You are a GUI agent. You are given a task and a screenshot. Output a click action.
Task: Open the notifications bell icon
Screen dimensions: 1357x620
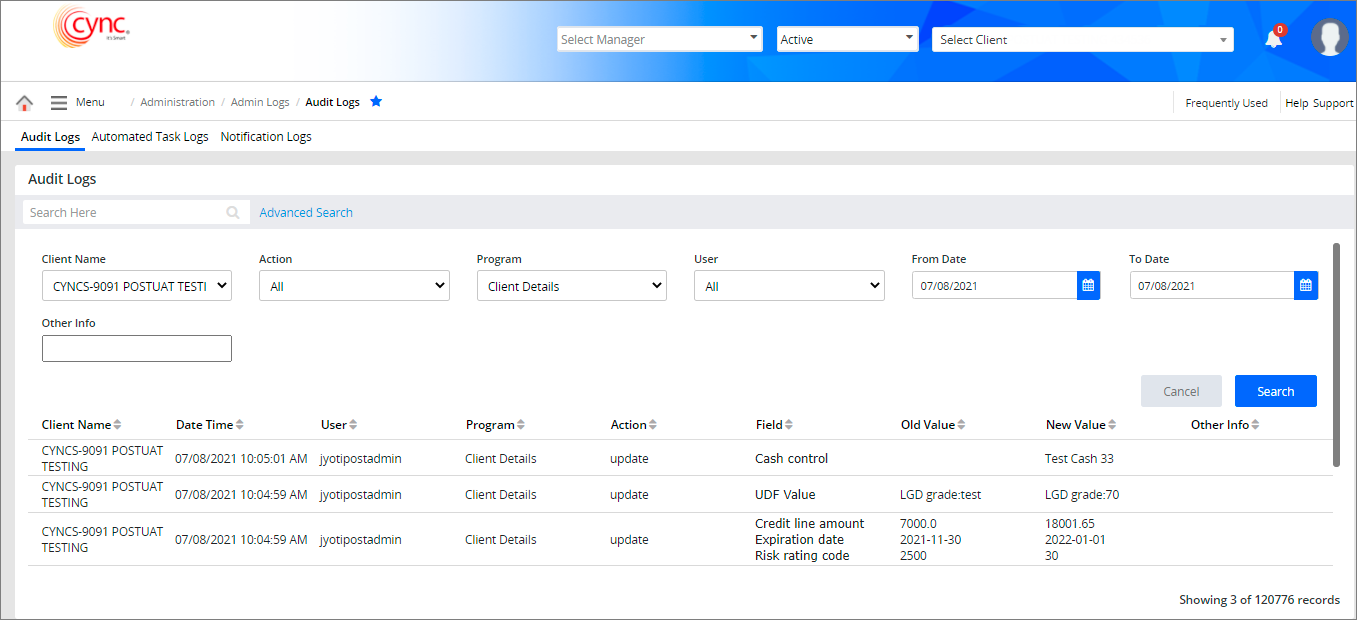[1273, 39]
